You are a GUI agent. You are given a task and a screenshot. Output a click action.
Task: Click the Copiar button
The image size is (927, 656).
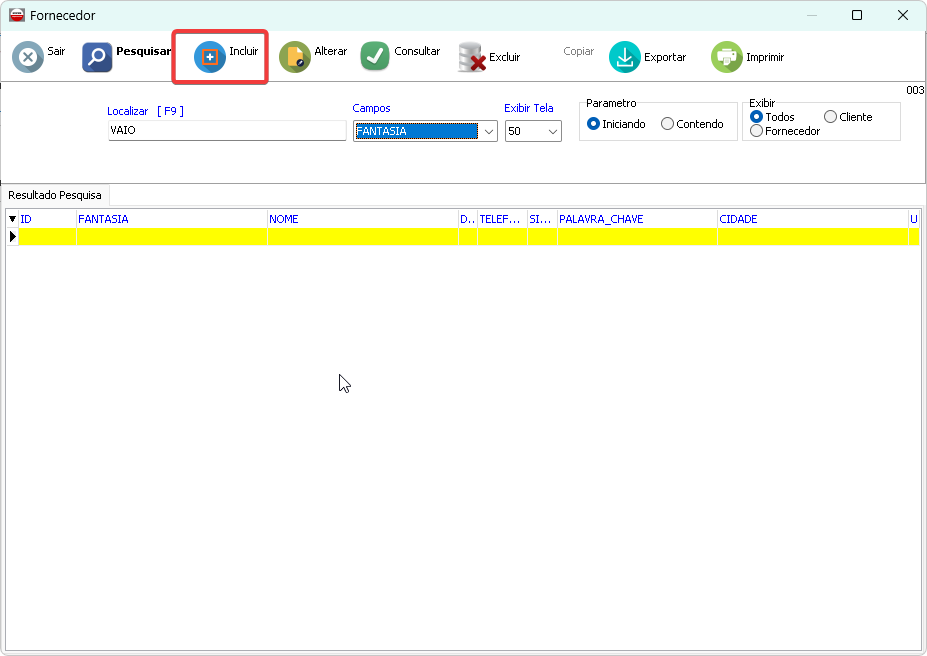click(x=578, y=52)
